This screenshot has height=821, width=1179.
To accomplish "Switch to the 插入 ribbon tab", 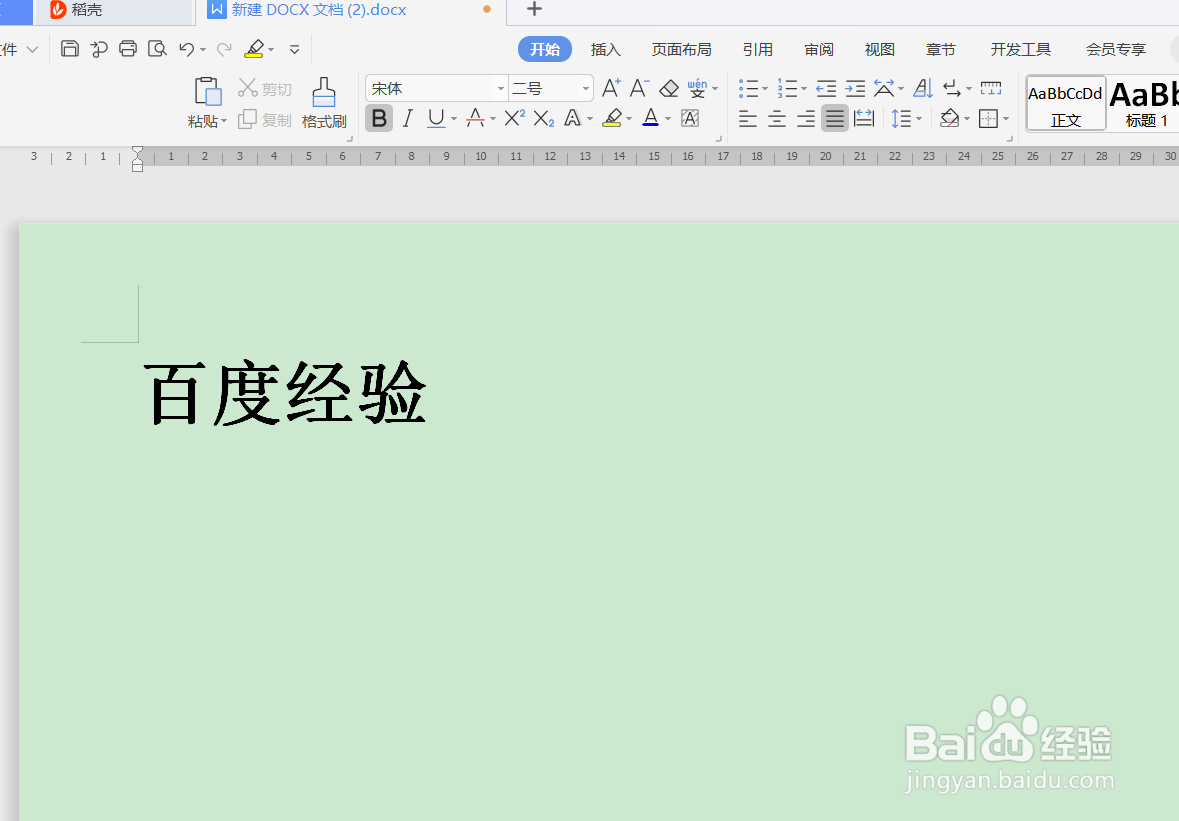I will point(605,48).
